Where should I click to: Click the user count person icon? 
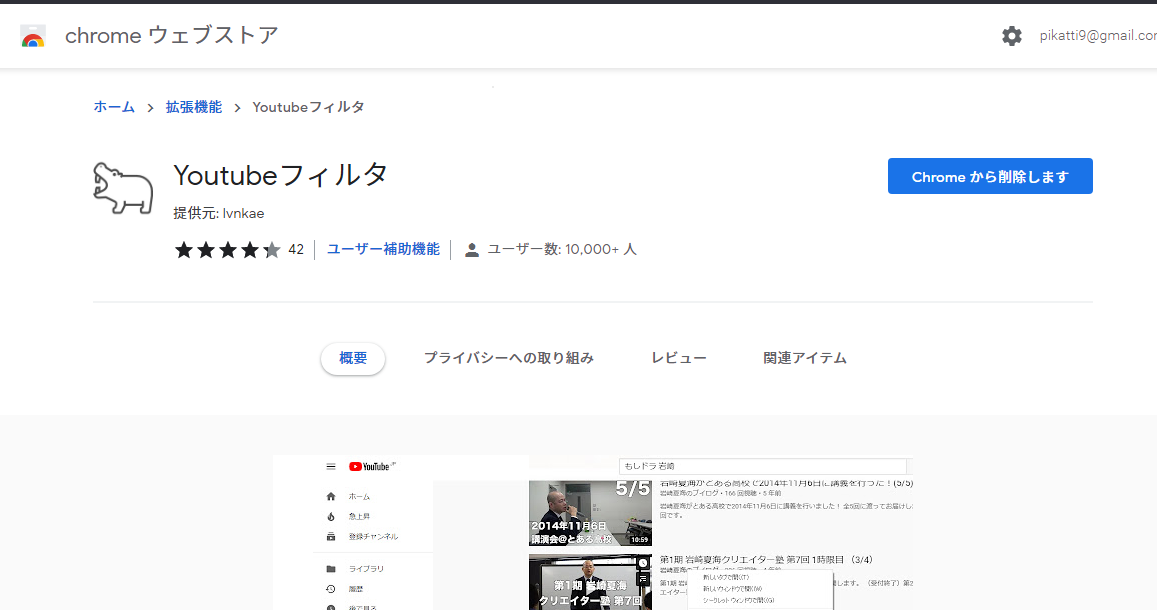(x=472, y=250)
